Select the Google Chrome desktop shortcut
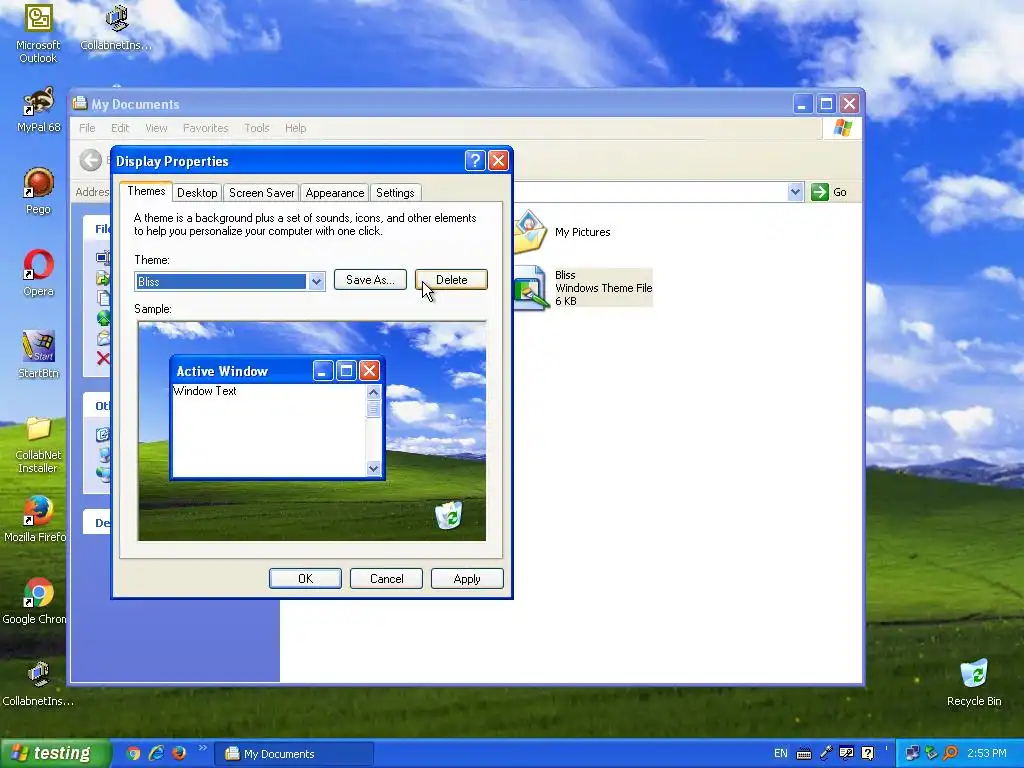 tap(35, 601)
